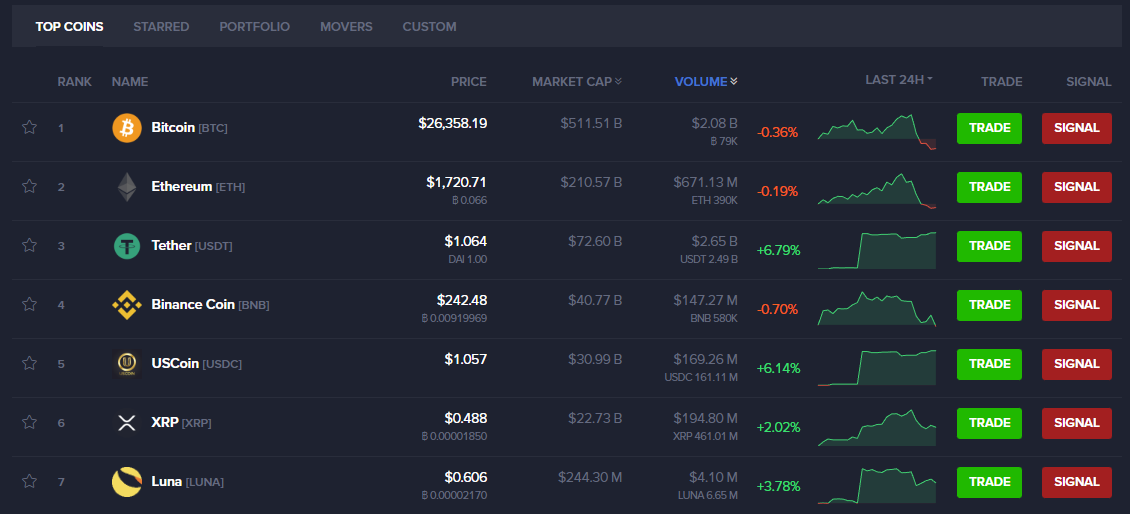Star Bitcoin as a favorite

[29, 128]
